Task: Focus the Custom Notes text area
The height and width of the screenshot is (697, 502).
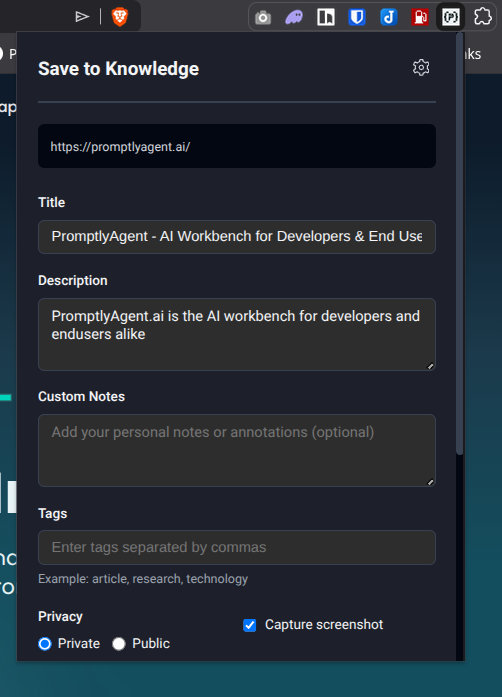Action: point(237,450)
